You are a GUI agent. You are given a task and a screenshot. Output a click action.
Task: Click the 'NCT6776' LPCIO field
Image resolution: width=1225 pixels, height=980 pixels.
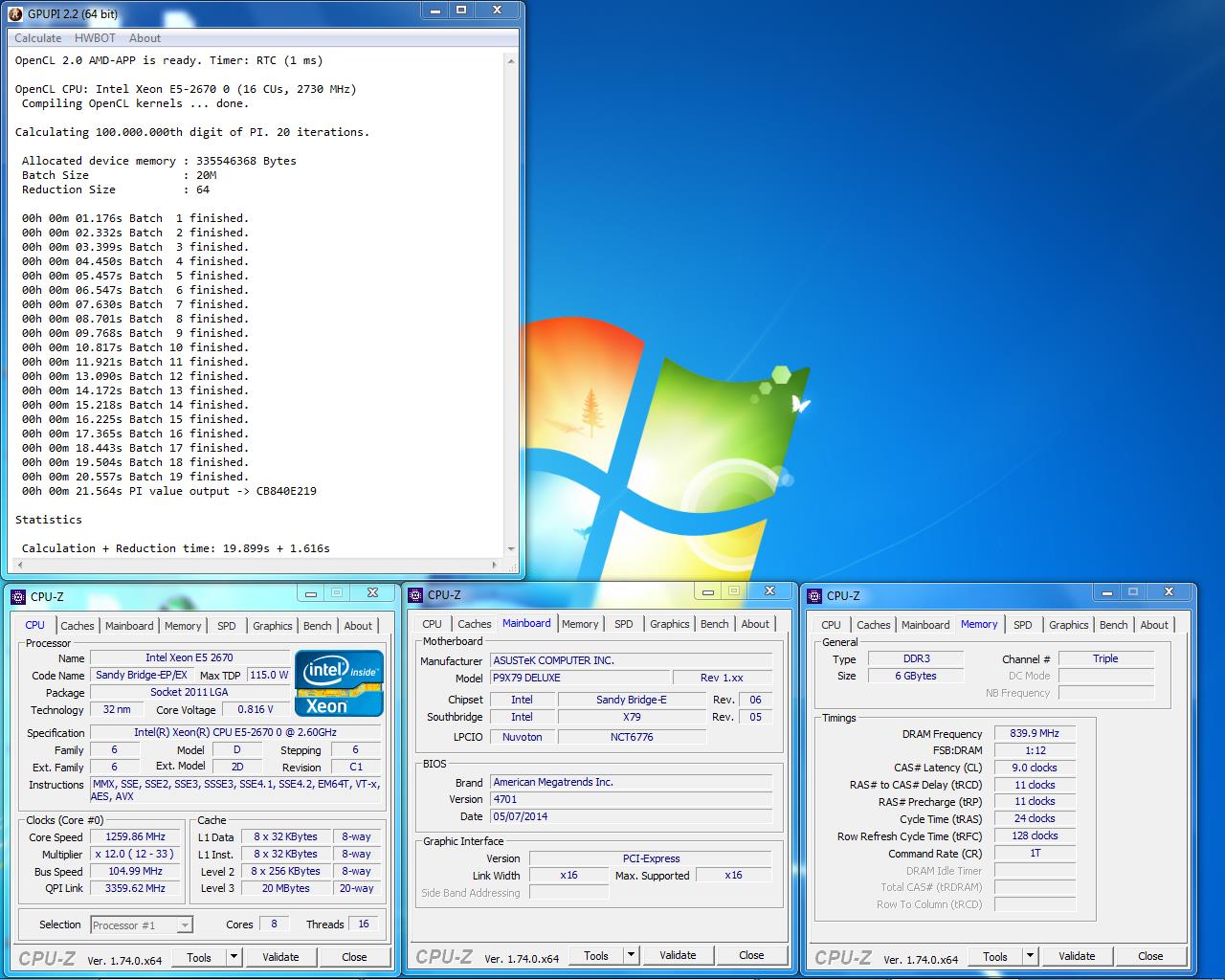[632, 738]
